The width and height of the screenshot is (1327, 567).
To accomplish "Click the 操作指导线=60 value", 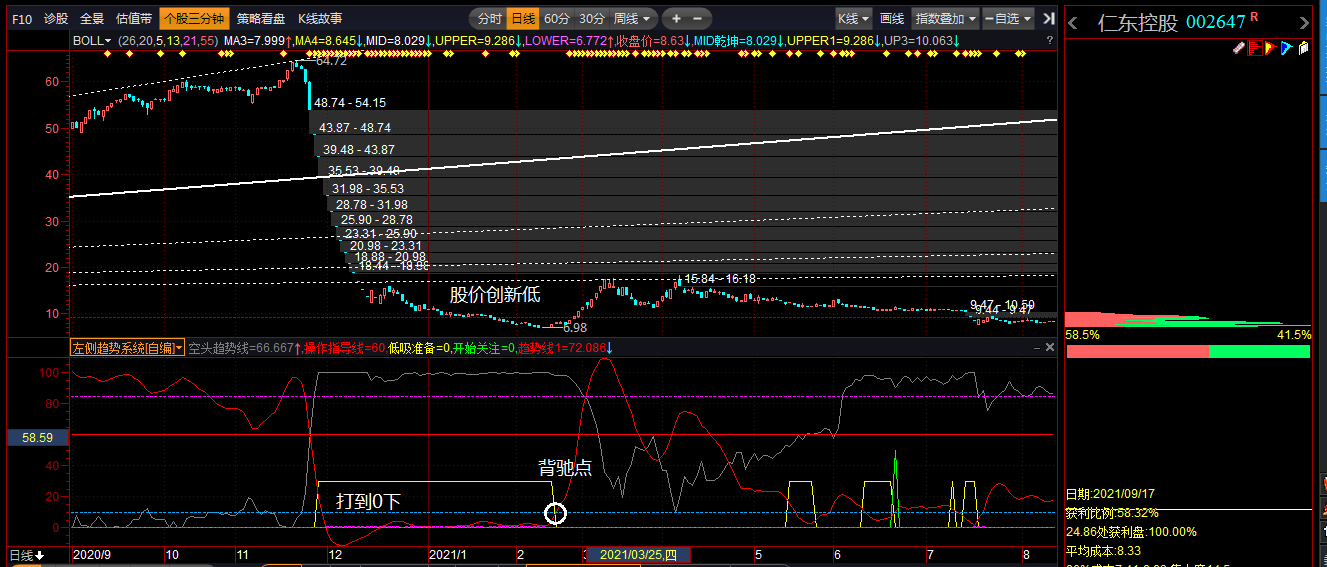I will (345, 347).
